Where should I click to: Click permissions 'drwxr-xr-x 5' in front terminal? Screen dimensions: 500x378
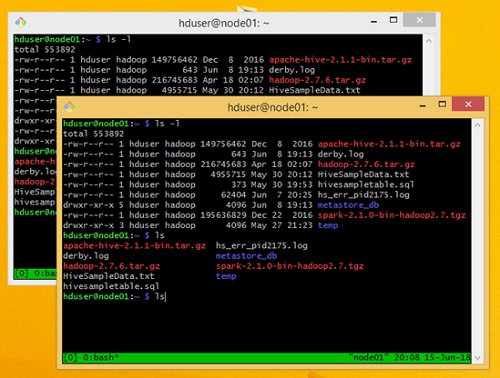pyautogui.click(x=93, y=205)
